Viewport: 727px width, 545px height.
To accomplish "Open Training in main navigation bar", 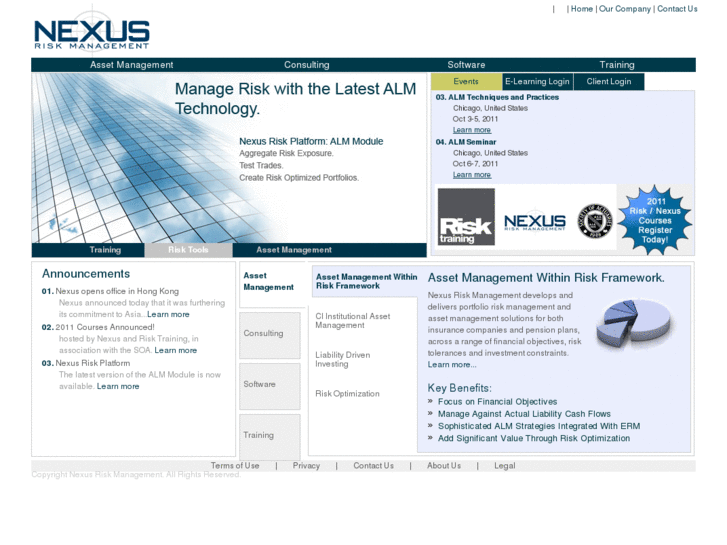I will click(x=617, y=65).
